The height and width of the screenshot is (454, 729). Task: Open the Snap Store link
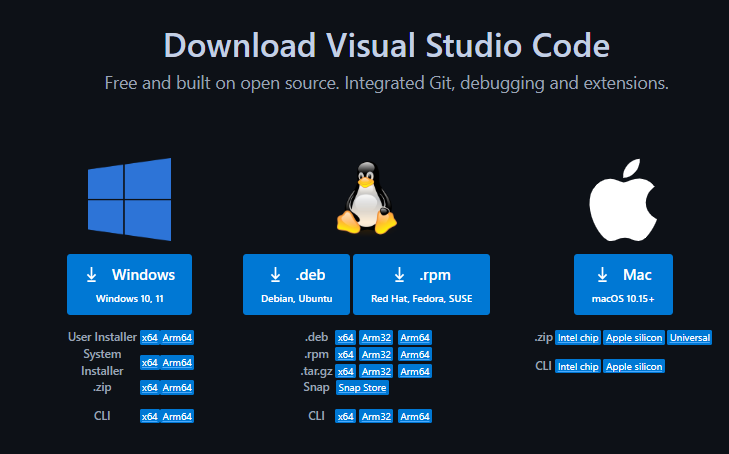pos(362,388)
